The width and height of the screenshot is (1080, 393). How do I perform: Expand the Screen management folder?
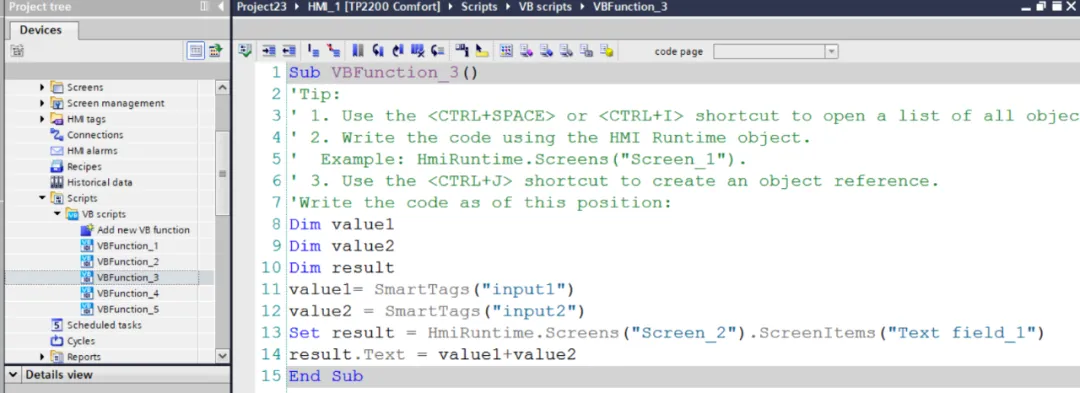click(43, 103)
